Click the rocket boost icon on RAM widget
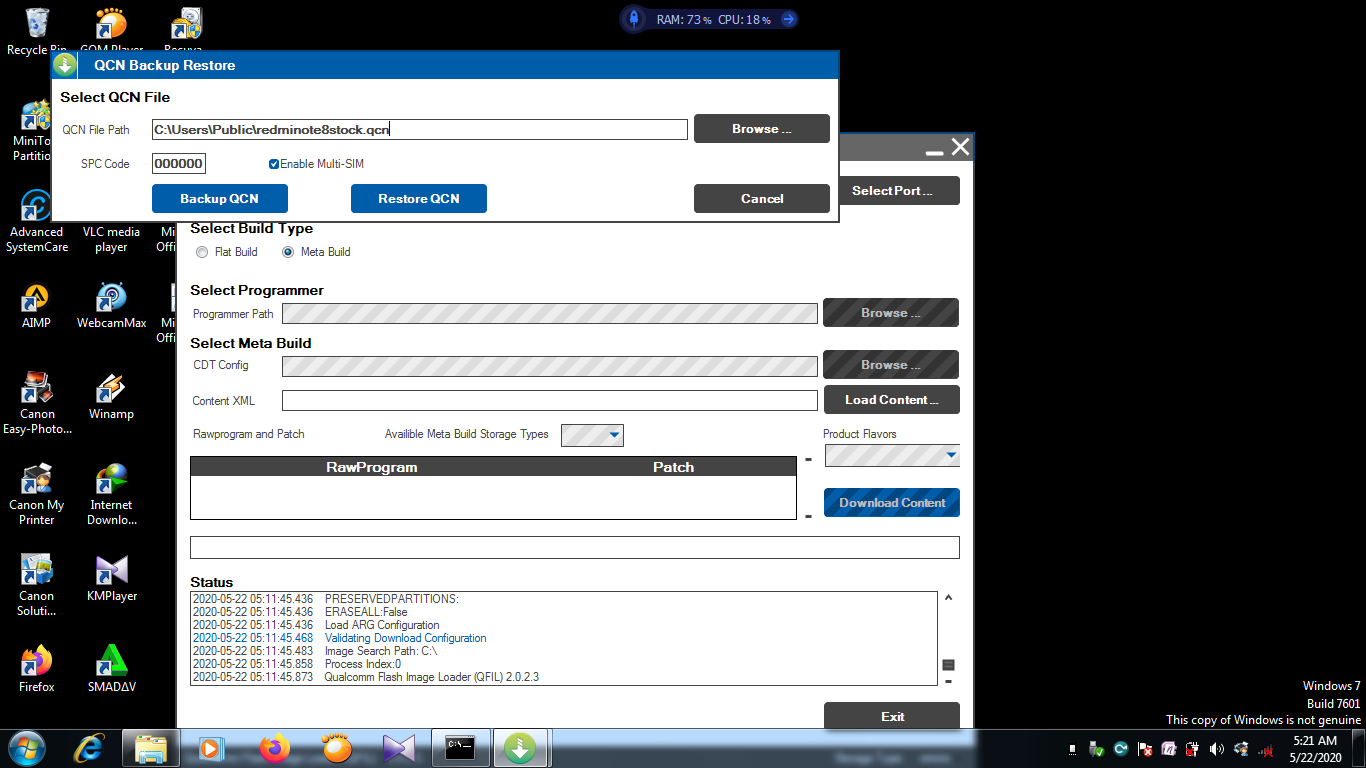Image resolution: width=1366 pixels, height=768 pixels. 634,19
